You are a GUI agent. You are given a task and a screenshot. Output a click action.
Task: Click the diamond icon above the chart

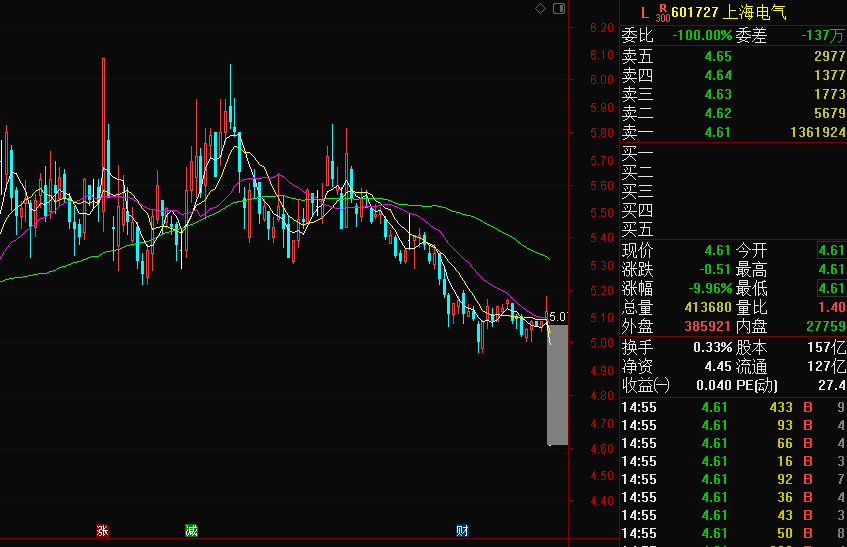[540, 9]
